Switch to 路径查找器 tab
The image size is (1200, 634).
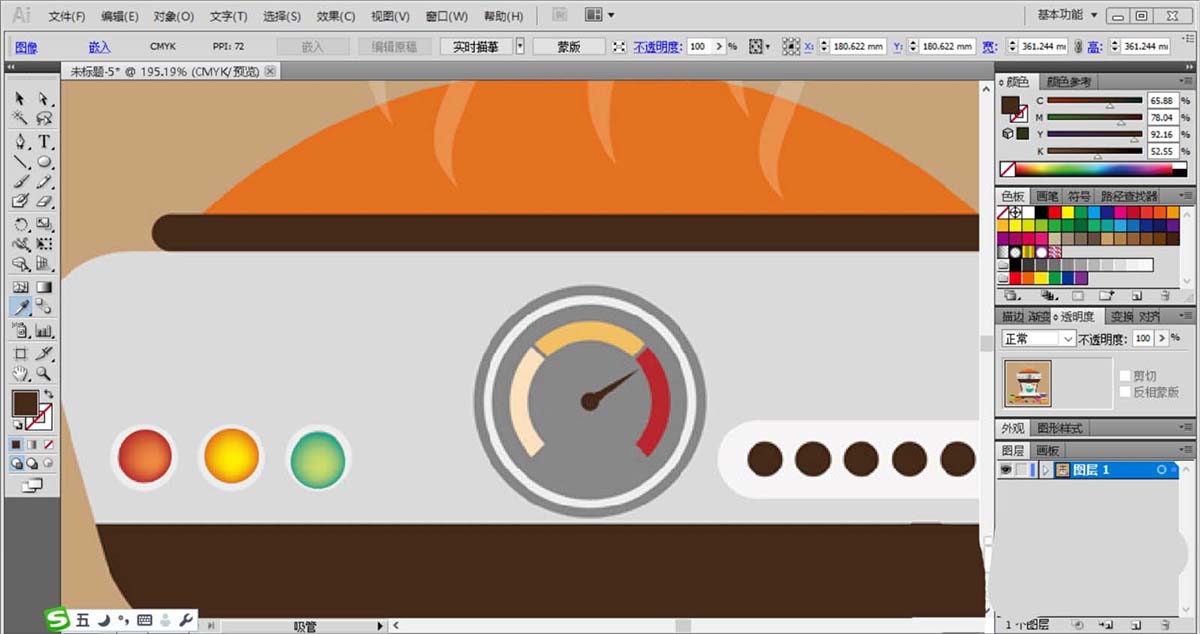(1128, 196)
